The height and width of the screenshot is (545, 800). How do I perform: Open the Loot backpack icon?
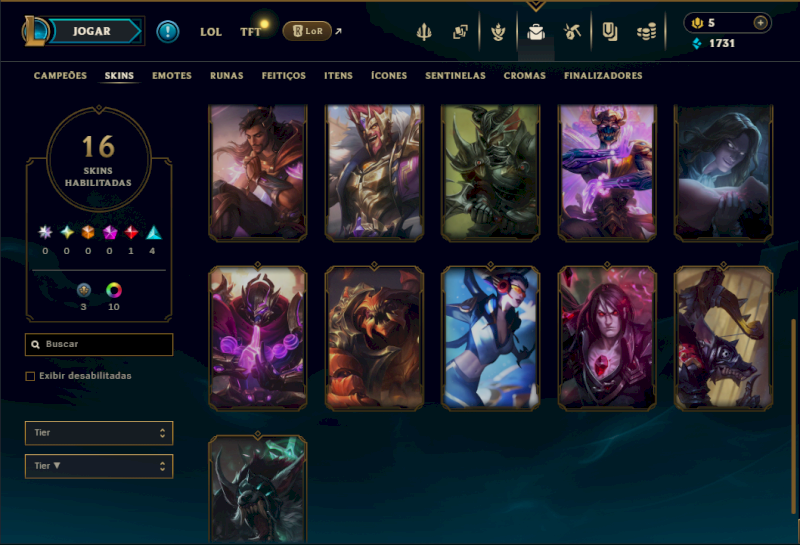click(536, 32)
